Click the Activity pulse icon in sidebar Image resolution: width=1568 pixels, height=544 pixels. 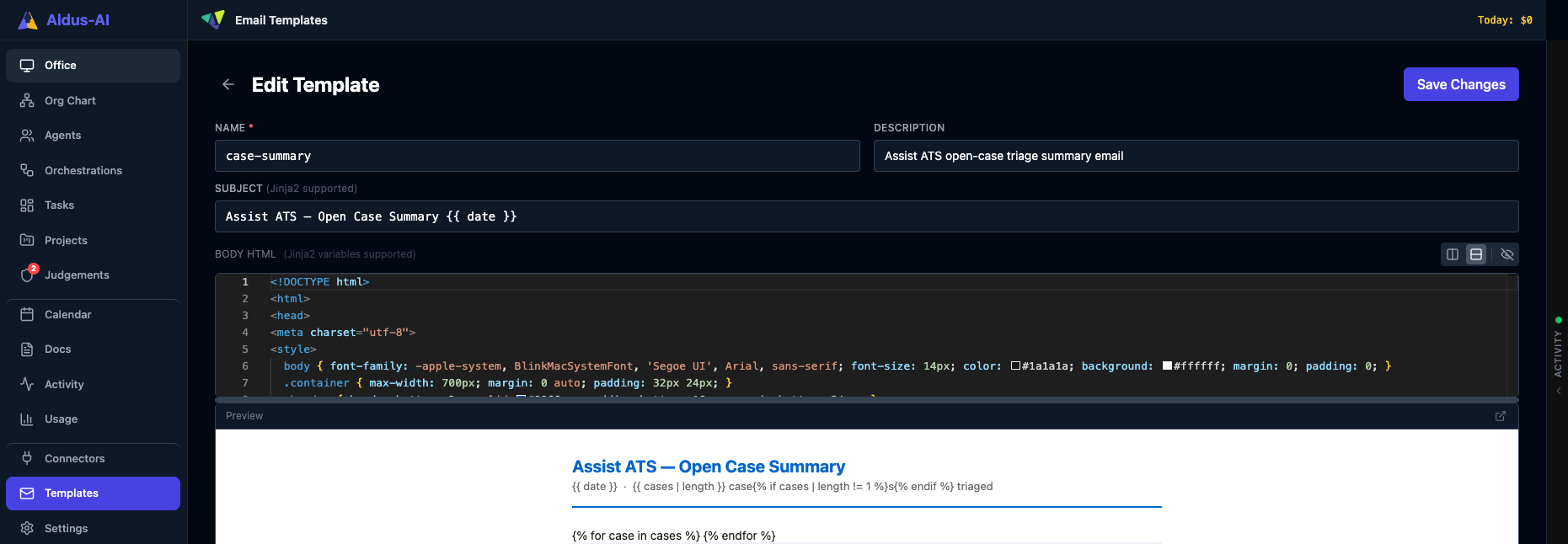tap(27, 384)
